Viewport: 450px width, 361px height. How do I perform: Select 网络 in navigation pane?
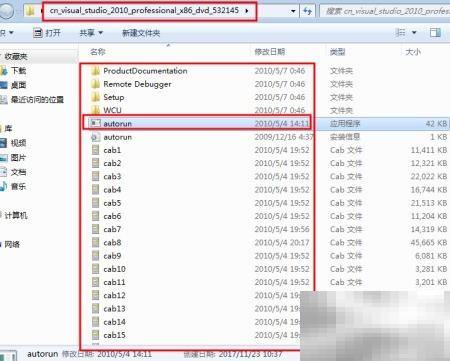(x=12, y=244)
